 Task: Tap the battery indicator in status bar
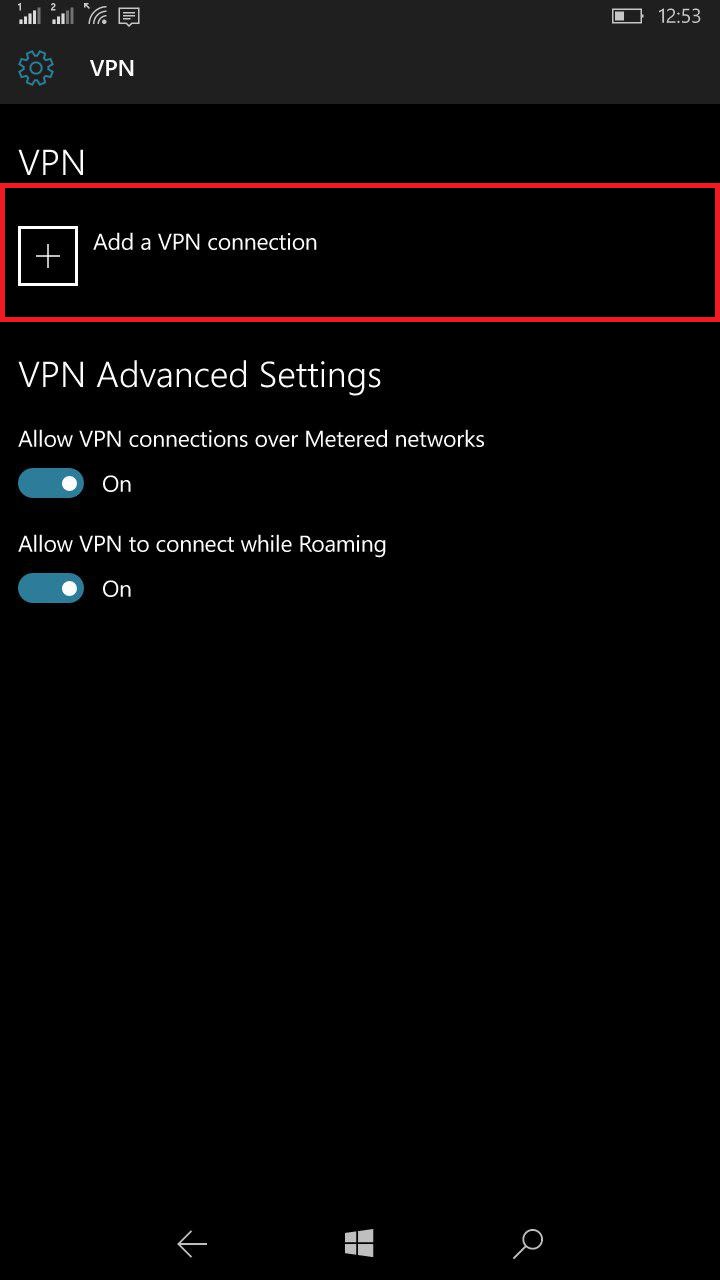(x=627, y=16)
